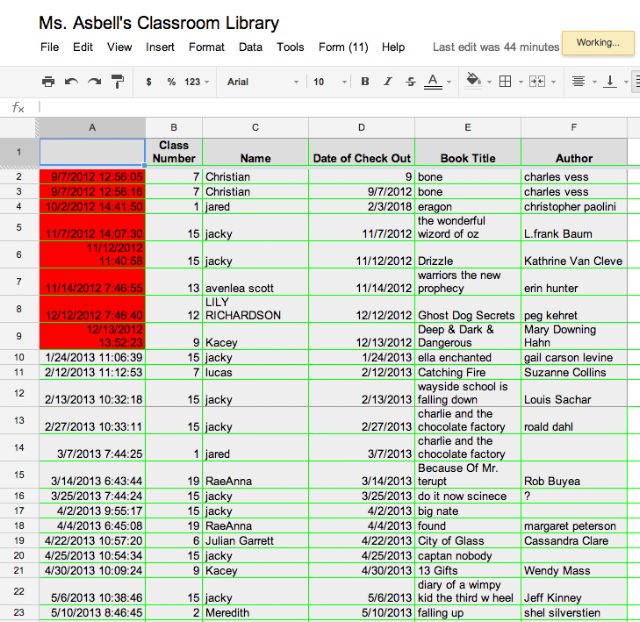Toggle Bold formatting

point(365,82)
